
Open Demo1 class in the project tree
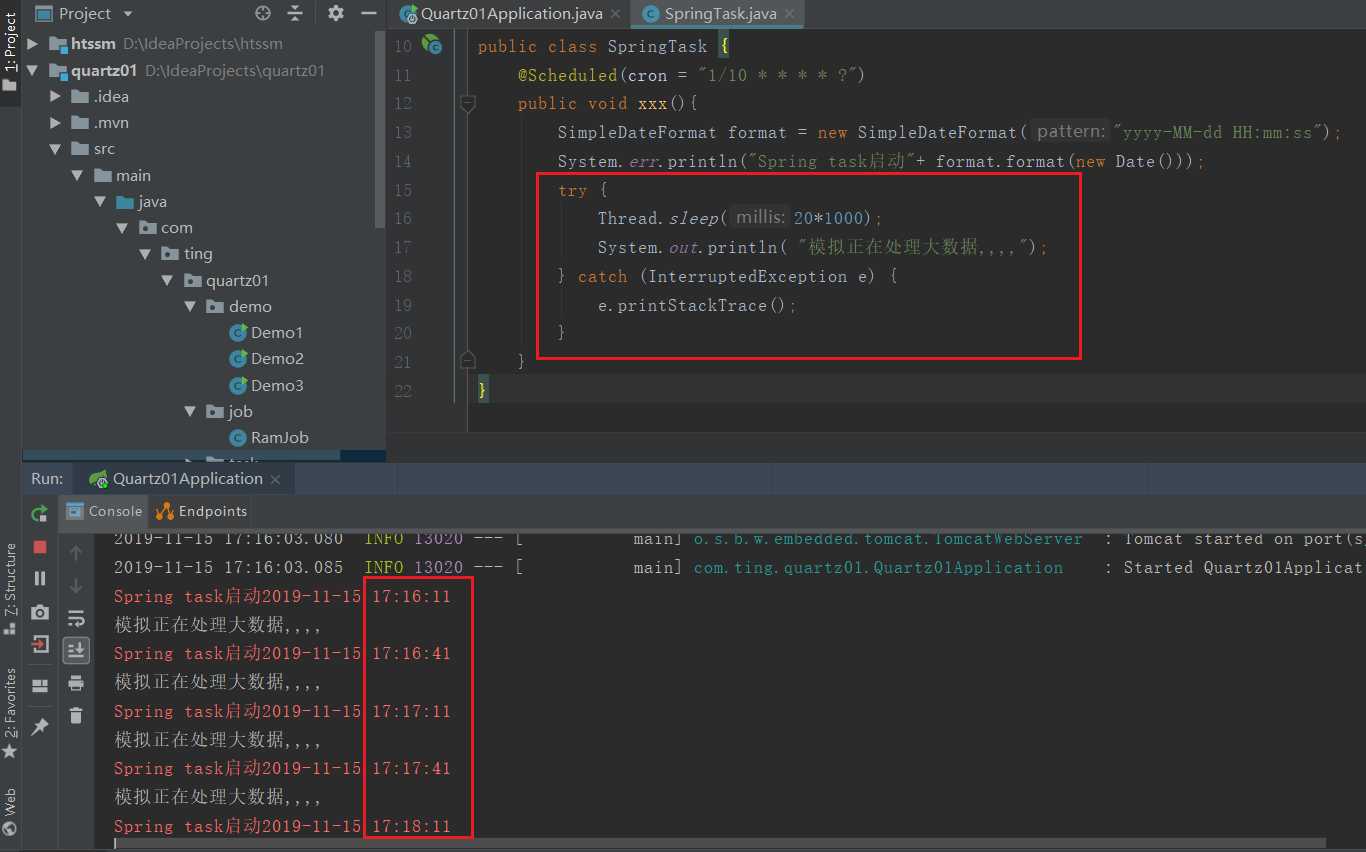pyautogui.click(x=266, y=333)
